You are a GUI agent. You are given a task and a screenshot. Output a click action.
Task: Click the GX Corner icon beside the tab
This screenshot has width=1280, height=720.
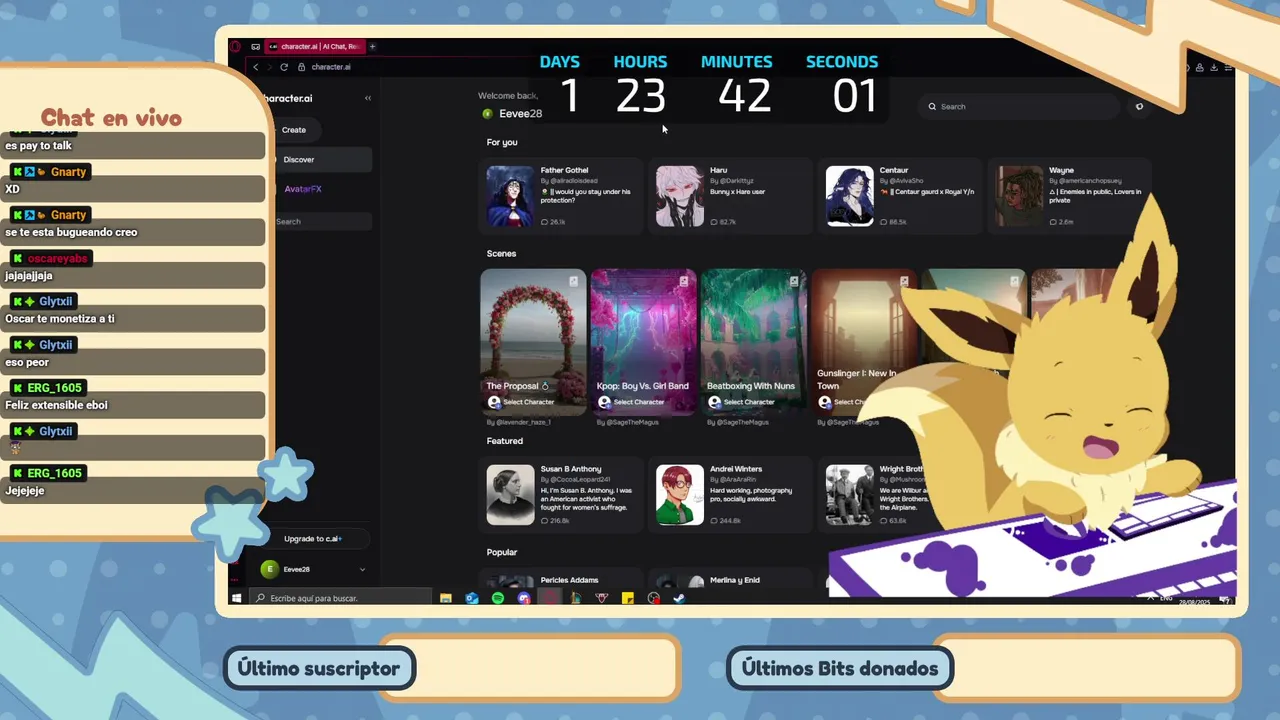pyautogui.click(x=255, y=46)
